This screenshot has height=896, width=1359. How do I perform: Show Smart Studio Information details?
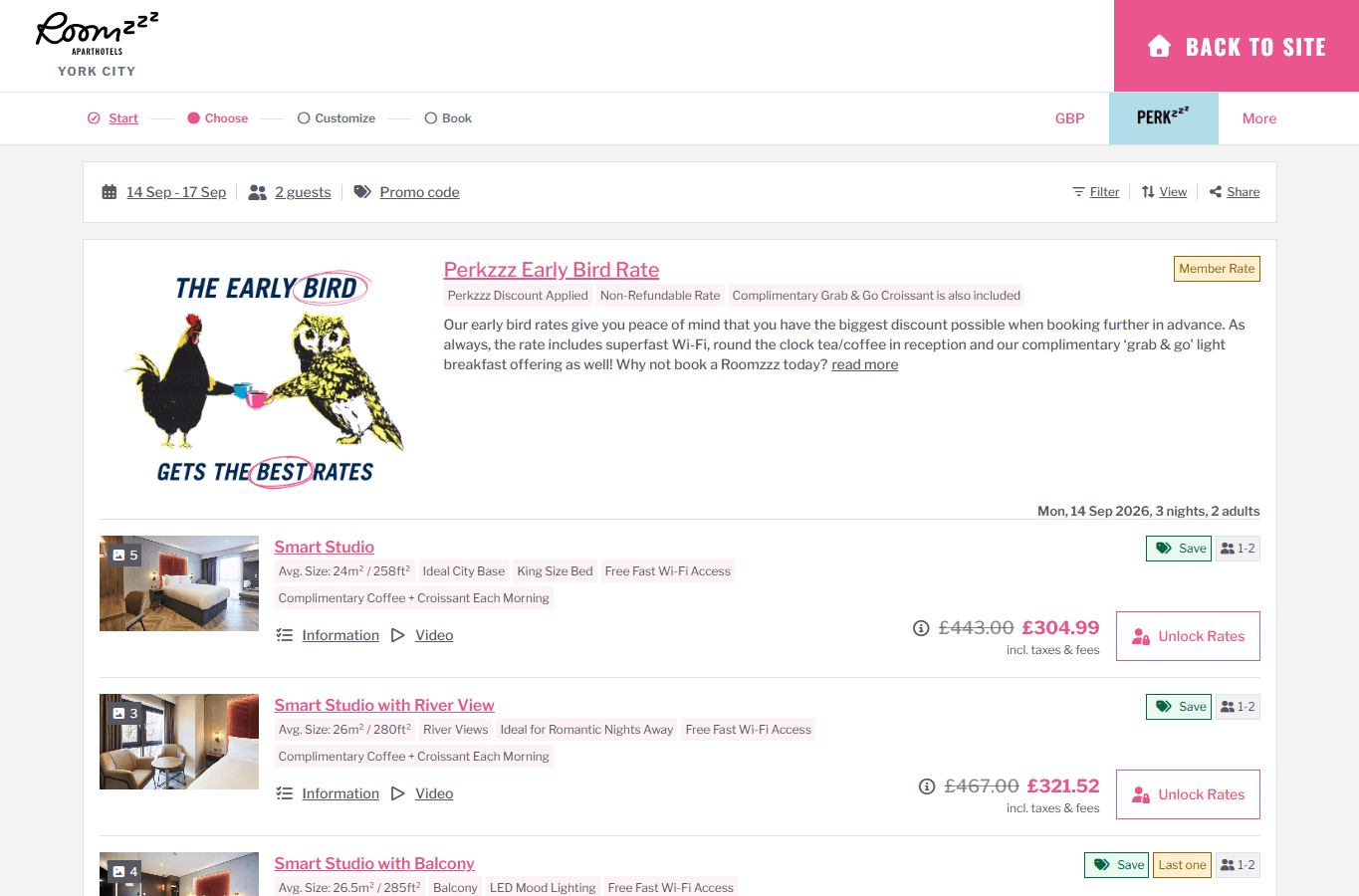click(340, 635)
